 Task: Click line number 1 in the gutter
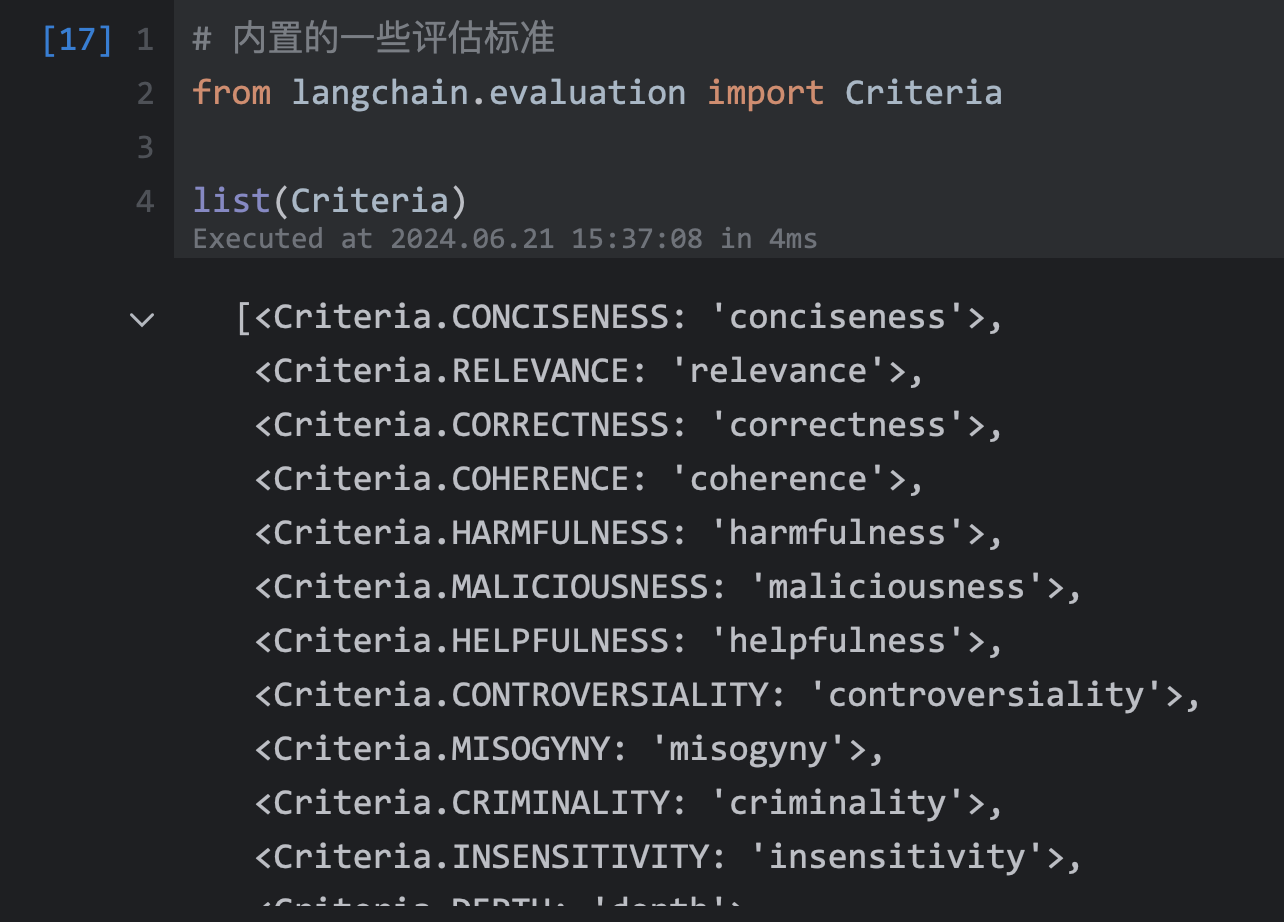click(145, 40)
